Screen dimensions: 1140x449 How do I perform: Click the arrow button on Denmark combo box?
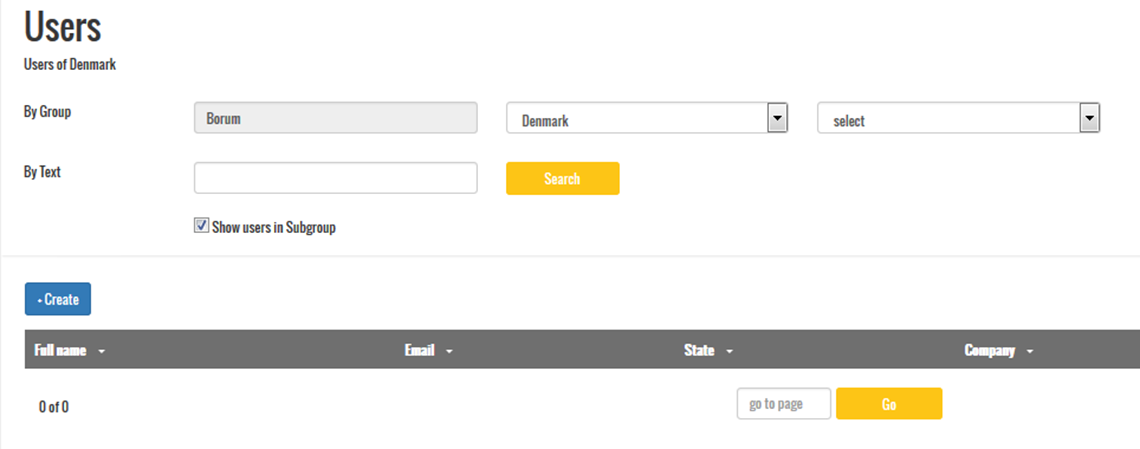[x=777, y=119]
